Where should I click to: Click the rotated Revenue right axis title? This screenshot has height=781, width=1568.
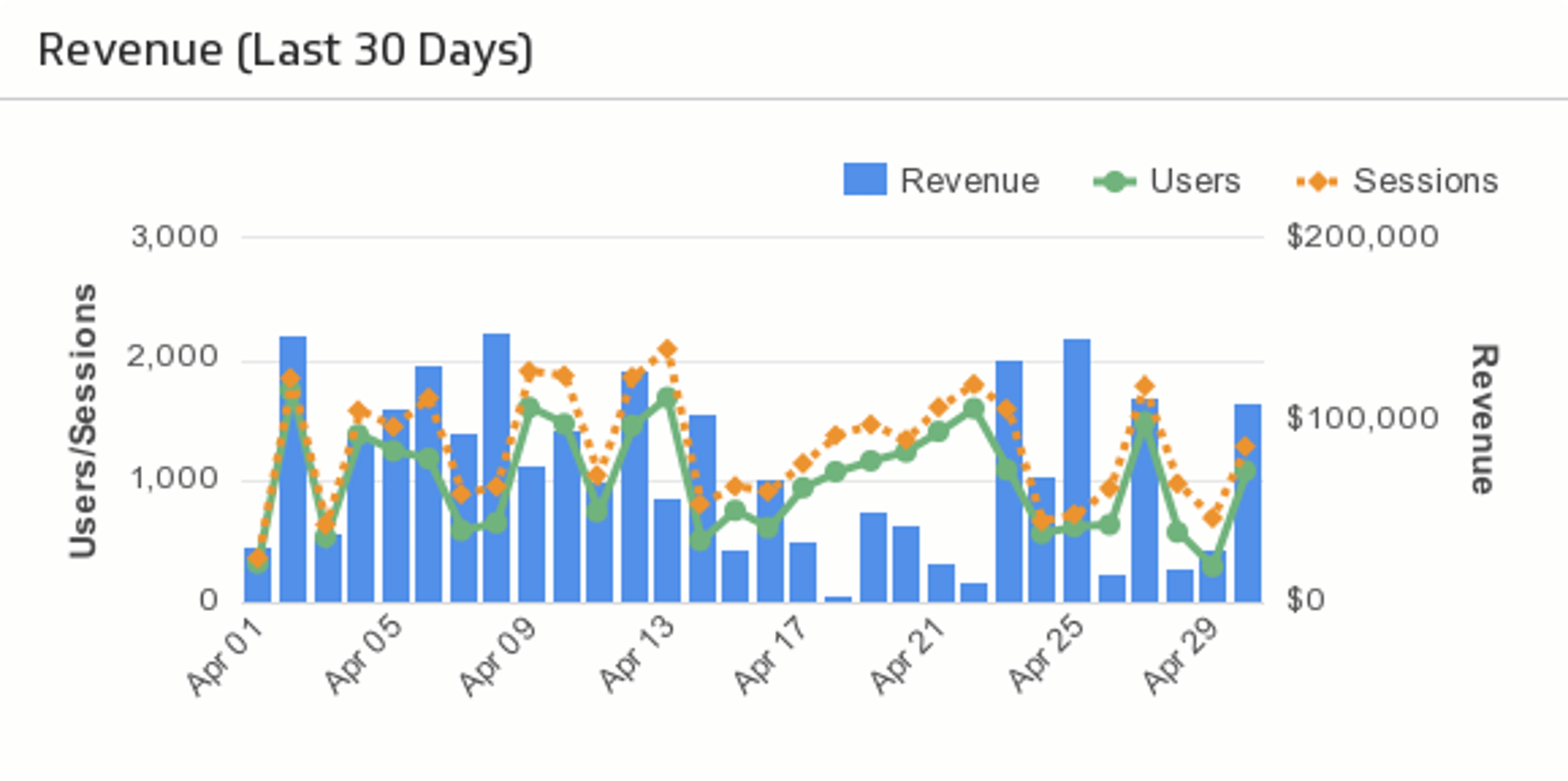click(x=1483, y=419)
